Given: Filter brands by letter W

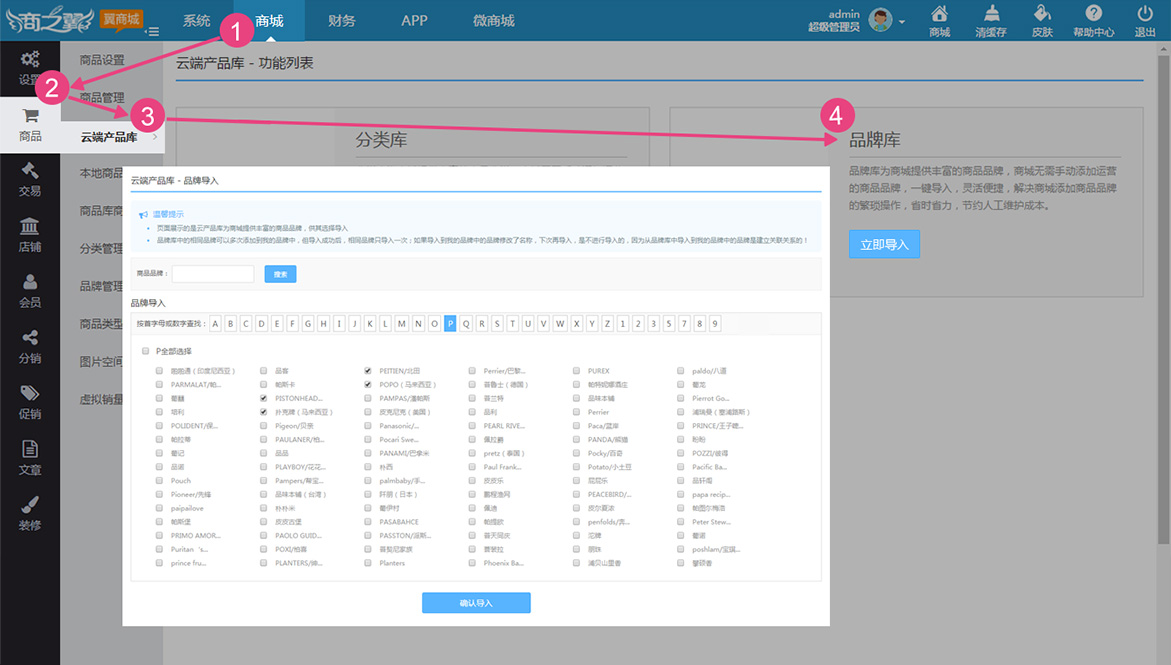Looking at the screenshot, I should click(560, 324).
